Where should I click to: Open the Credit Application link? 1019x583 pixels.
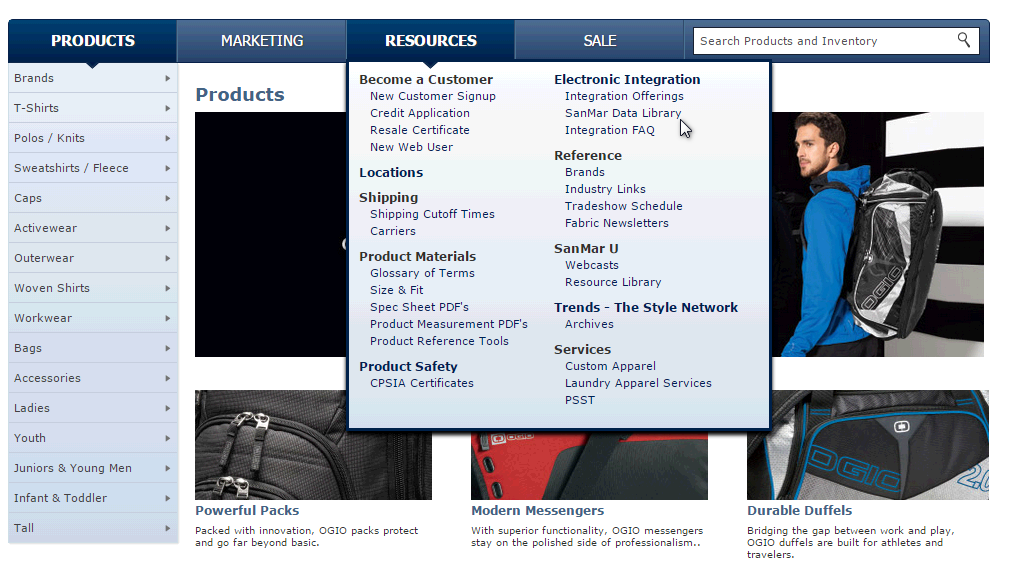(419, 113)
